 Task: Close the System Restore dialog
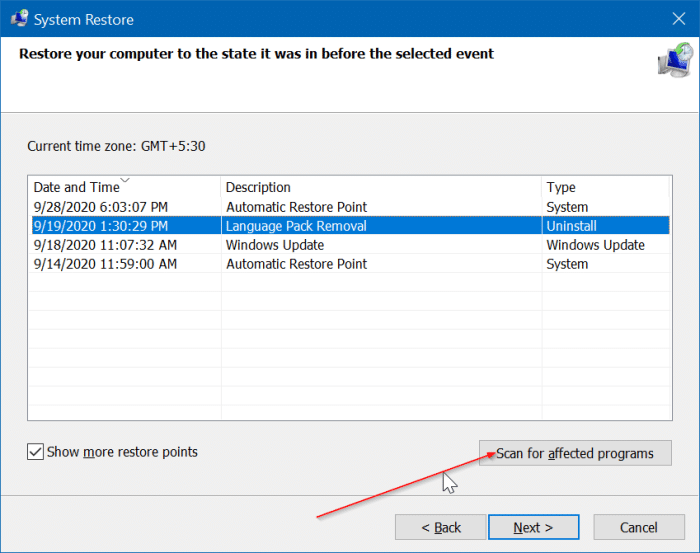pyautogui.click(x=679, y=19)
